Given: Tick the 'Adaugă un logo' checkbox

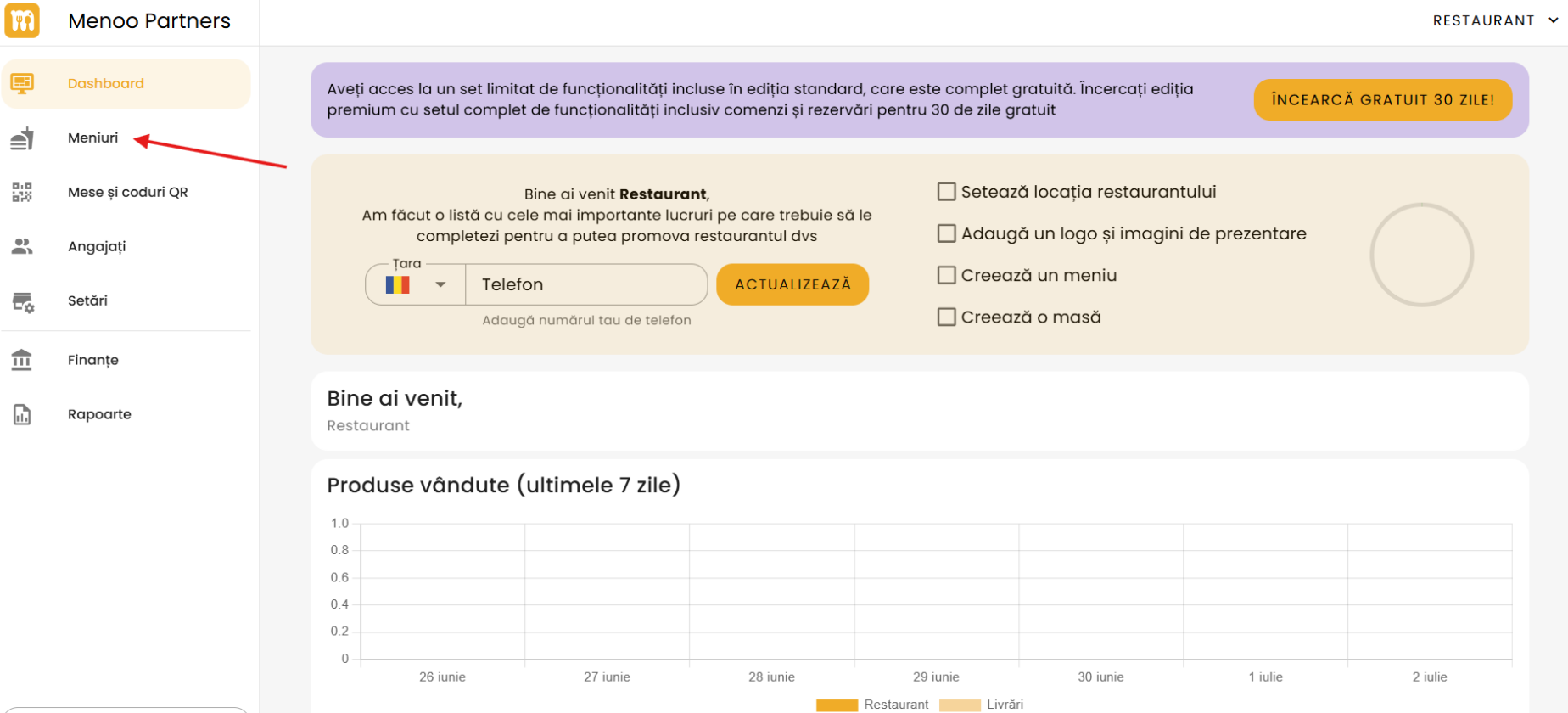Looking at the screenshot, I should tap(946, 233).
